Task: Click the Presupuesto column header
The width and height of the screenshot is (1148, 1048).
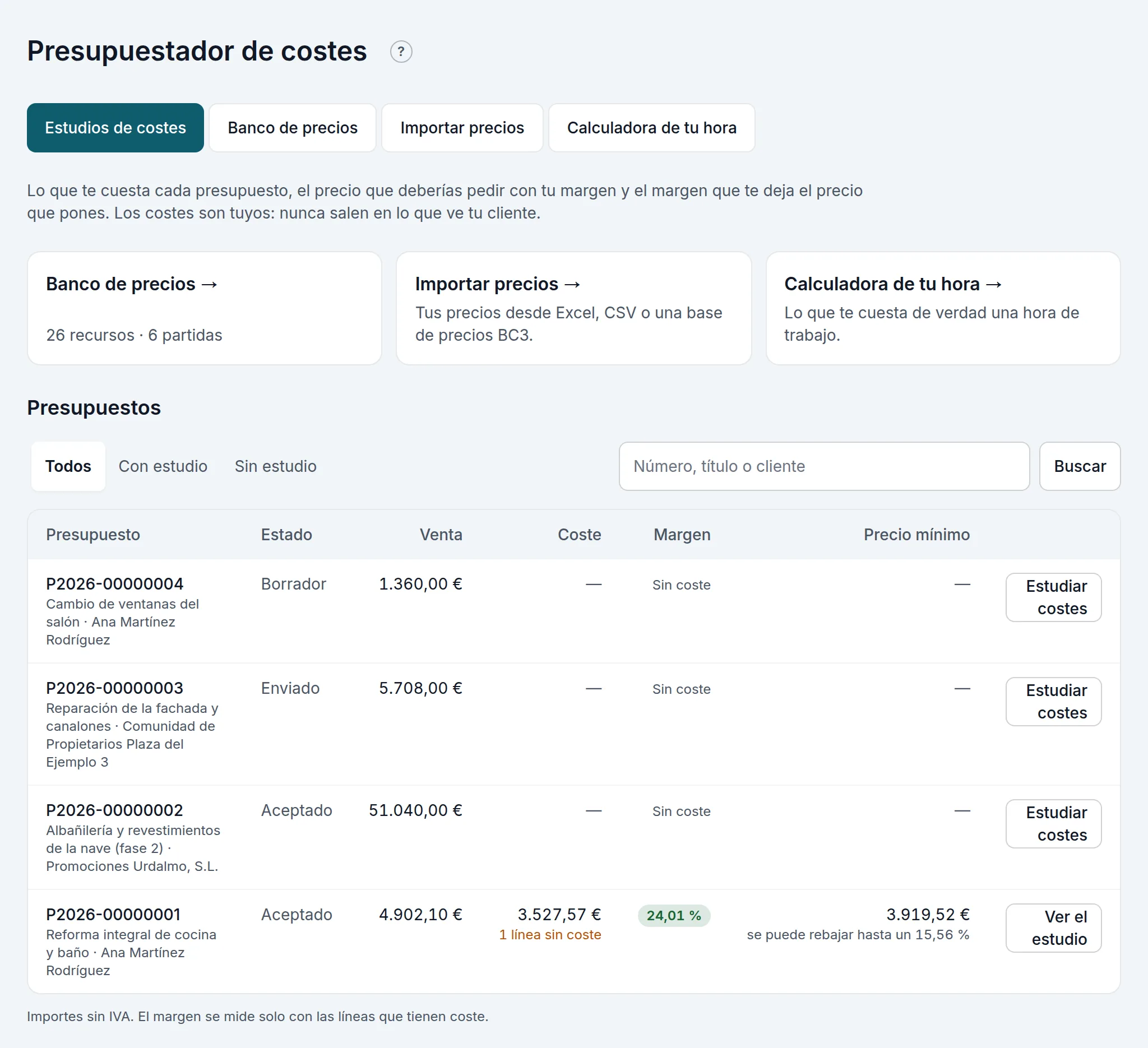Action: (93, 535)
